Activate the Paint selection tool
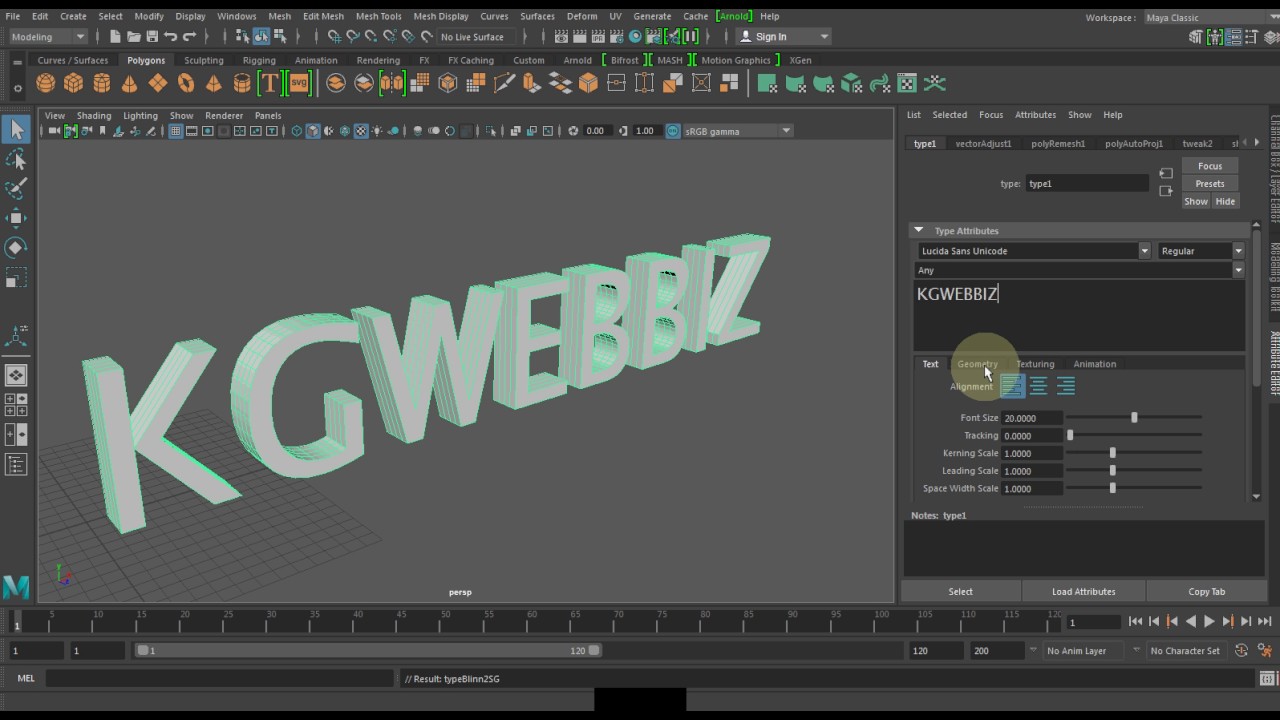 click(x=16, y=189)
